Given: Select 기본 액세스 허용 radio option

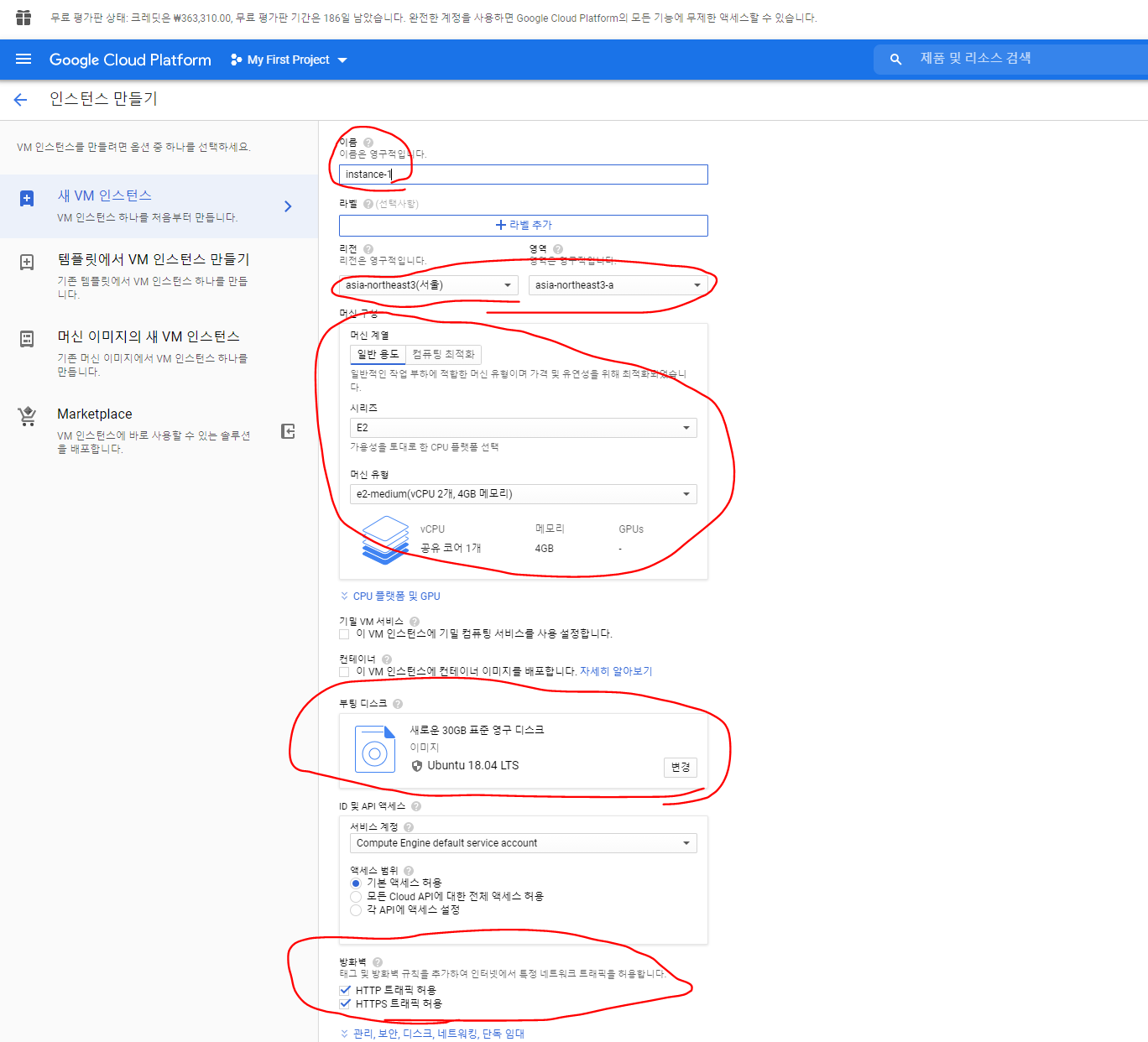Looking at the screenshot, I should tap(356, 883).
